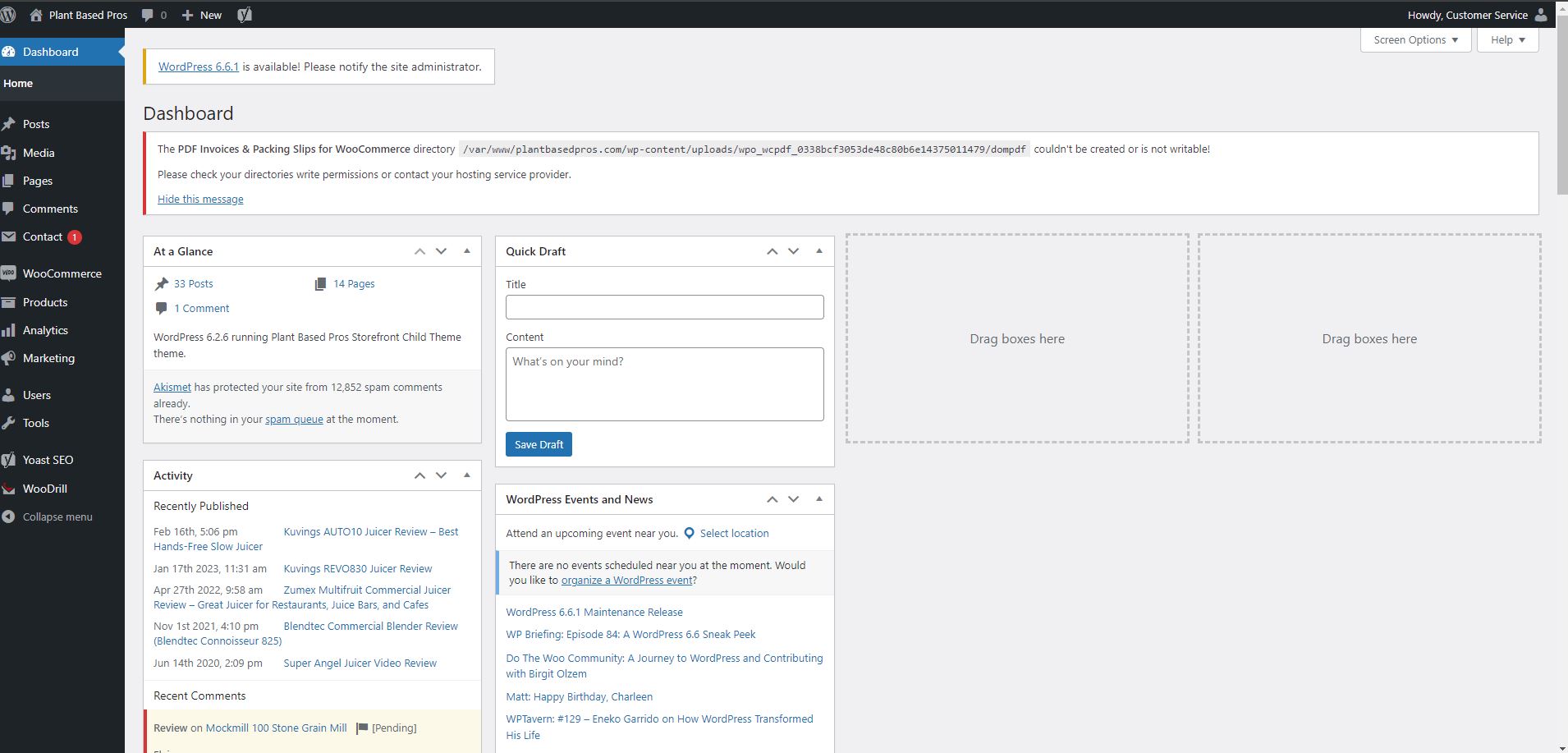Open the 1 Comment link

pyautogui.click(x=202, y=308)
